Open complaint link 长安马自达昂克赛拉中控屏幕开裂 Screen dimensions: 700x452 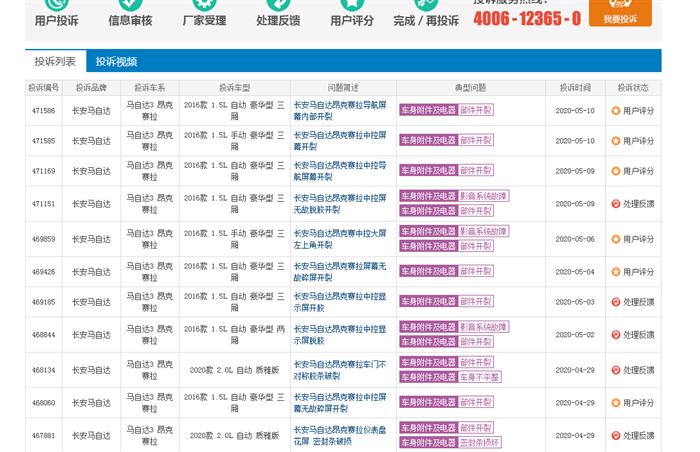(x=340, y=141)
